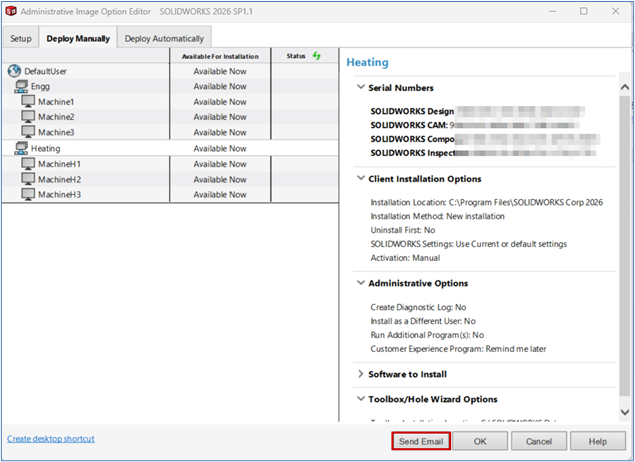Select MachineH3 in the tree
The height and width of the screenshot is (462, 635).
point(60,195)
